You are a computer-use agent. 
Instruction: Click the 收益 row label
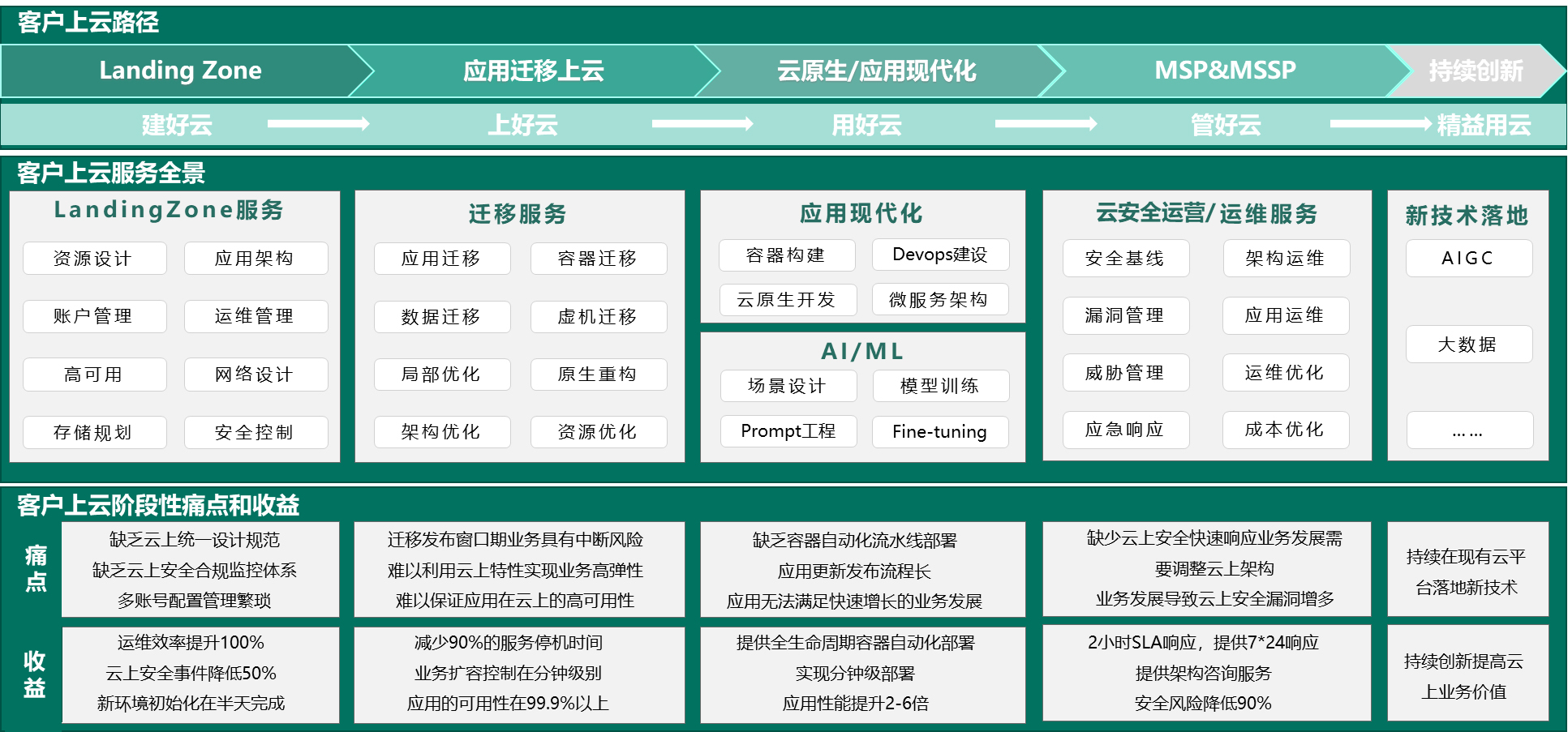click(x=34, y=674)
